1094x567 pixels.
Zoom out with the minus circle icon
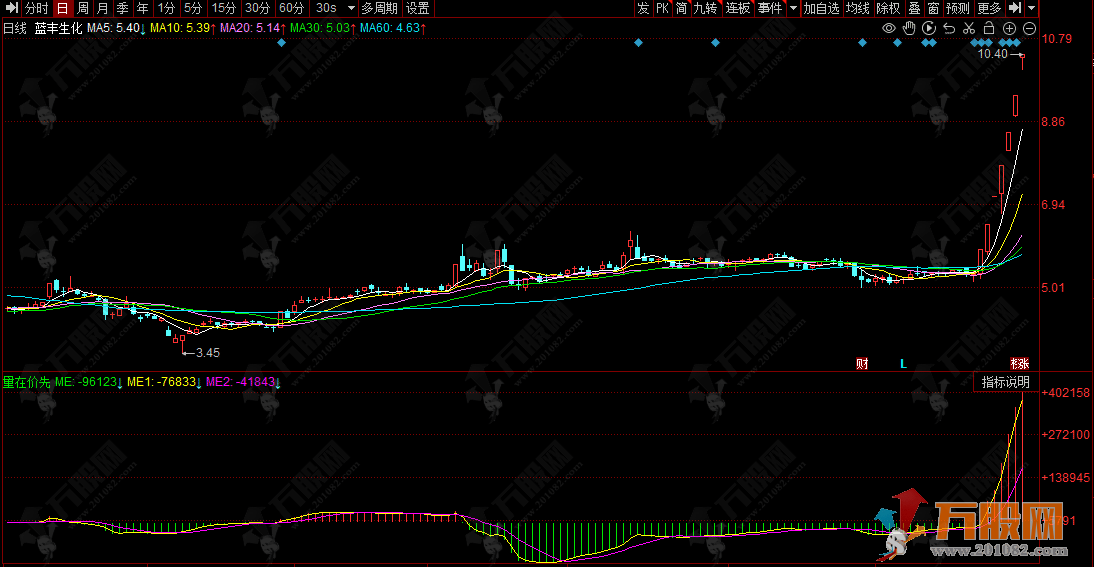tap(1028, 28)
